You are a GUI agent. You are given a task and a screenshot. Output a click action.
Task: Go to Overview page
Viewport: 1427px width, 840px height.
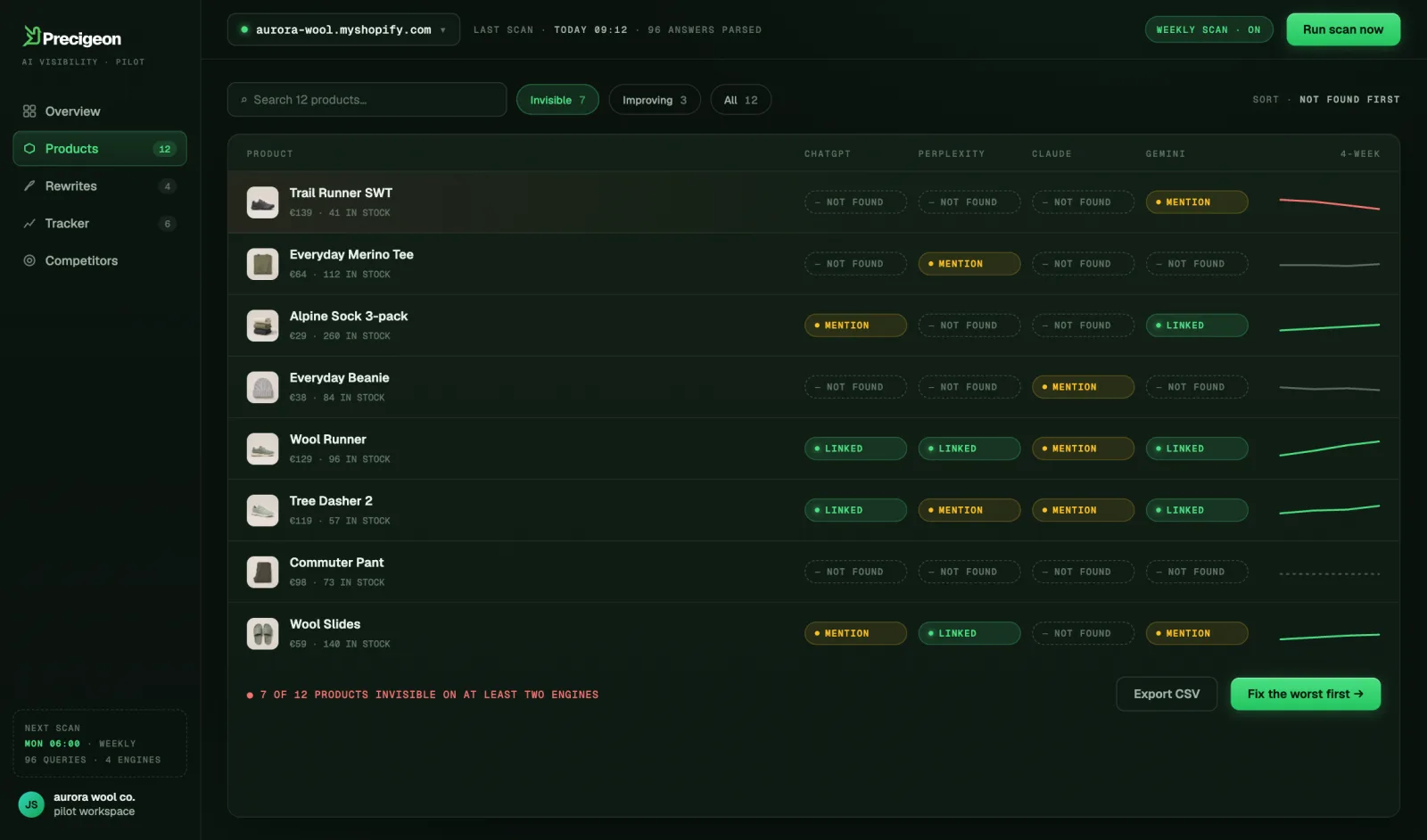[100, 111]
